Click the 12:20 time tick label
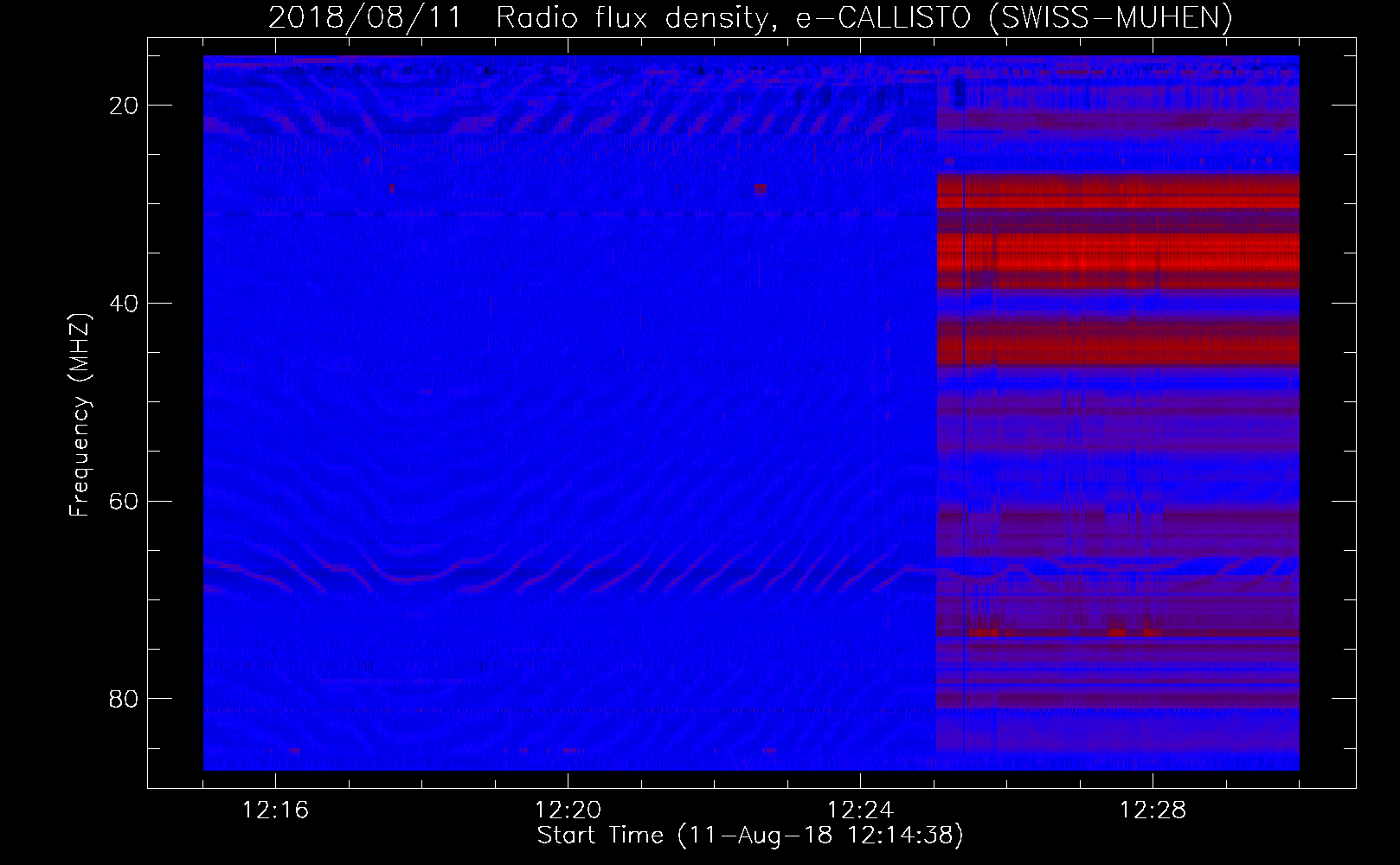The height and width of the screenshot is (865, 1400). tap(568, 811)
